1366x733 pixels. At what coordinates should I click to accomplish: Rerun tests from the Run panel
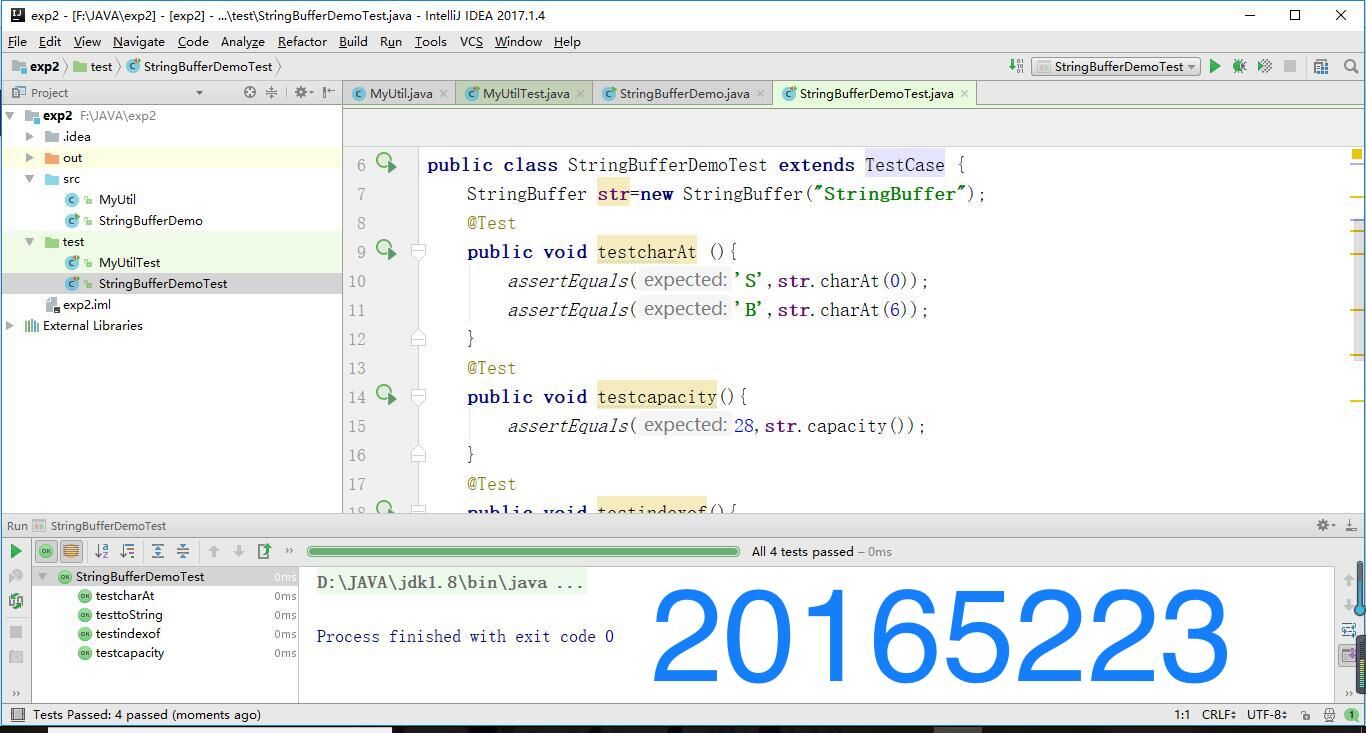[16, 551]
